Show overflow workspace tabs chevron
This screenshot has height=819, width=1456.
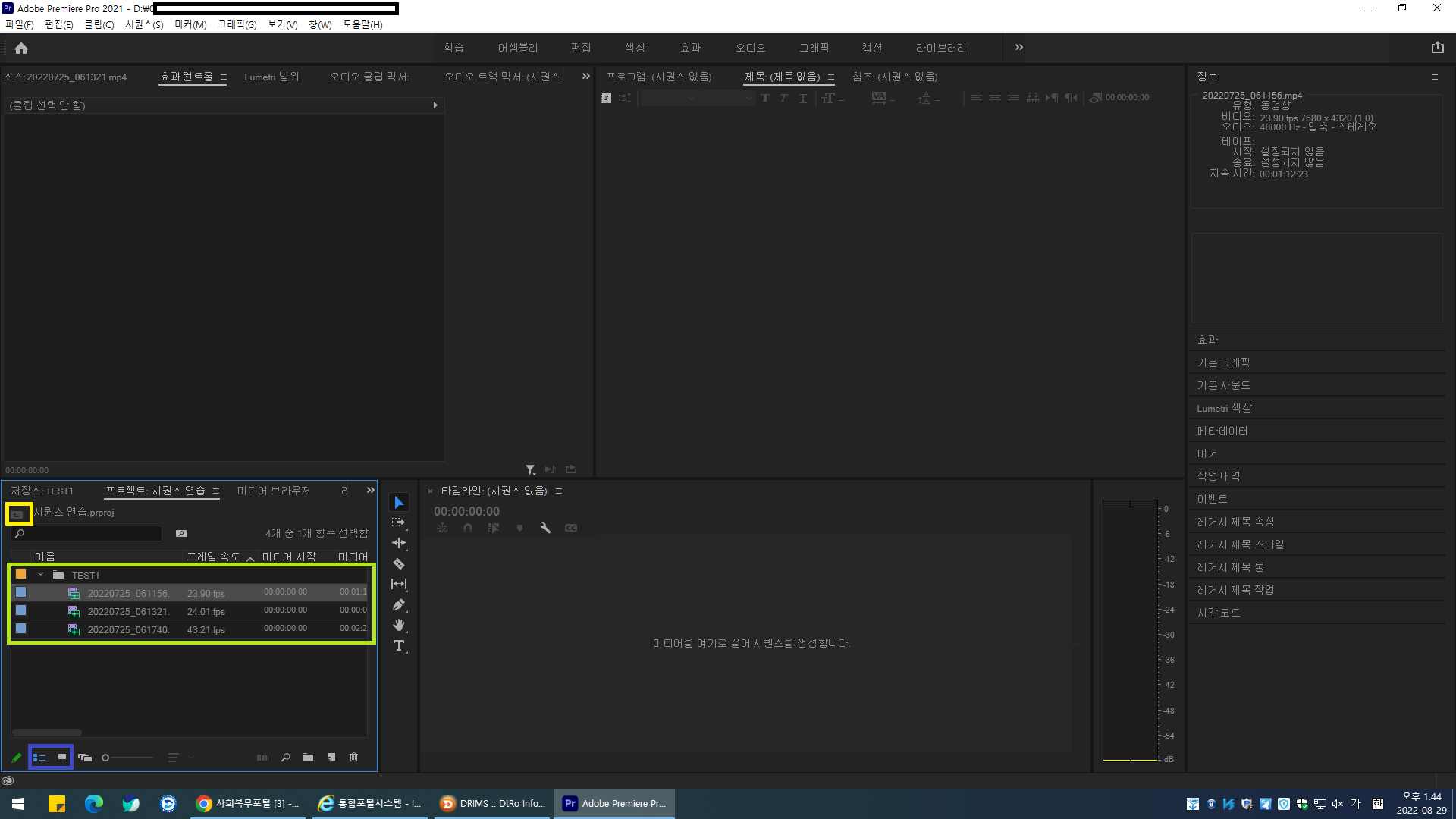click(x=1018, y=47)
